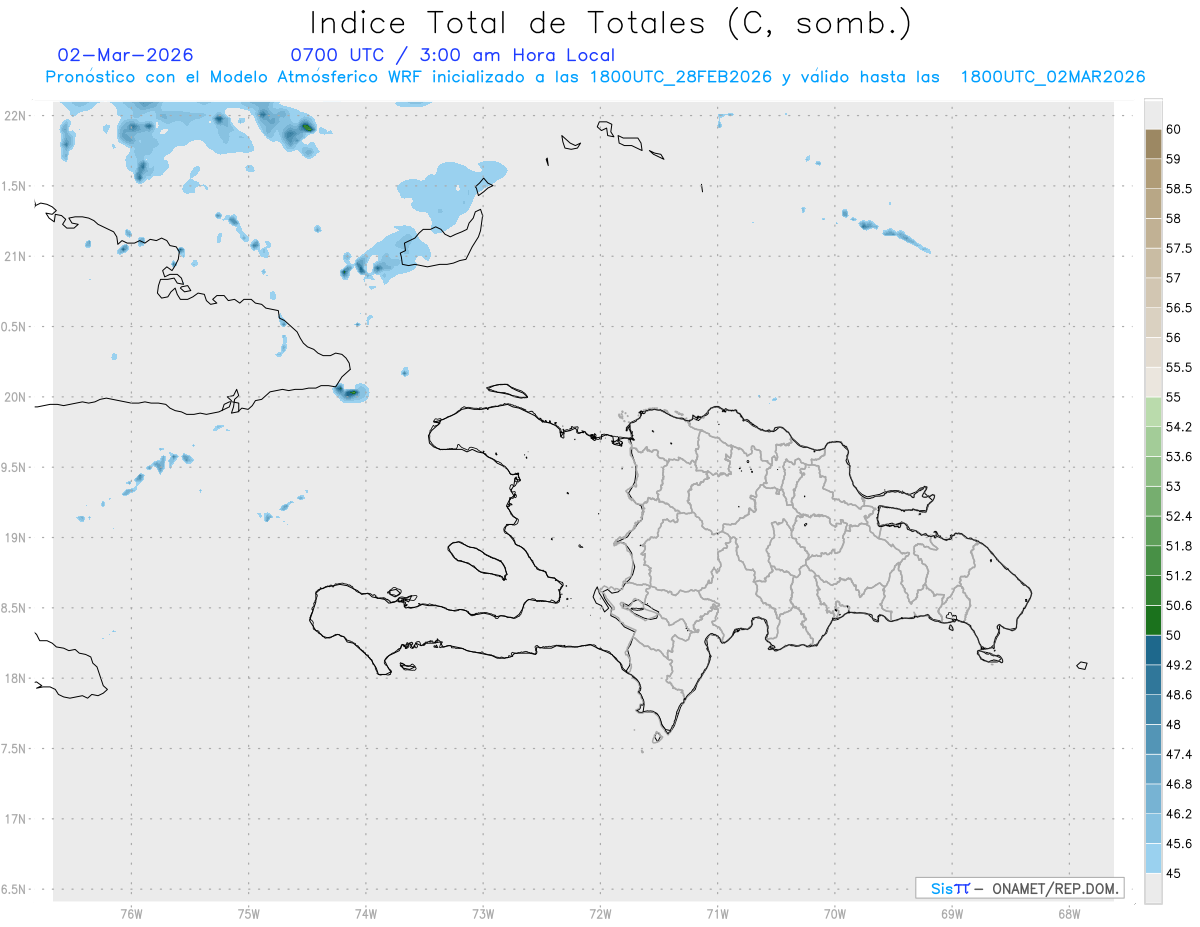Pick the dark green swatch between 50 and 50.6
This screenshot has height=927, width=1200.
pos(1153,620)
